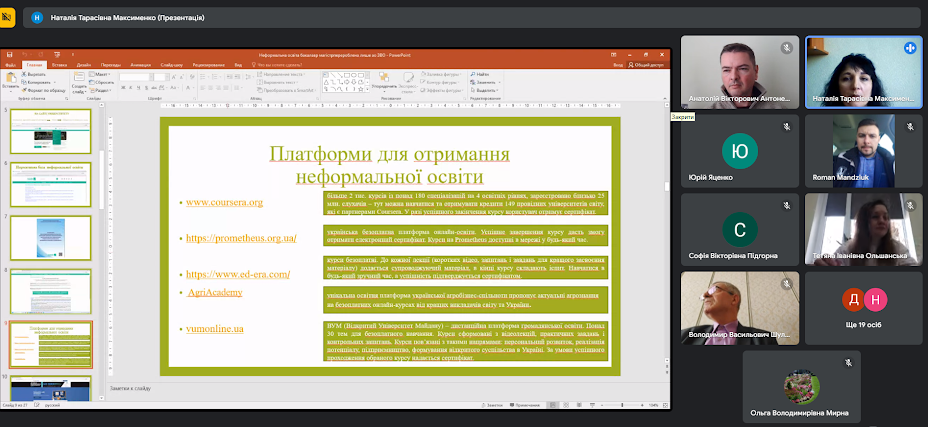The height and width of the screenshot is (427, 928).
Task: Open the Shape Fill (Заливка фигуры) dropdown
Action: point(441,74)
